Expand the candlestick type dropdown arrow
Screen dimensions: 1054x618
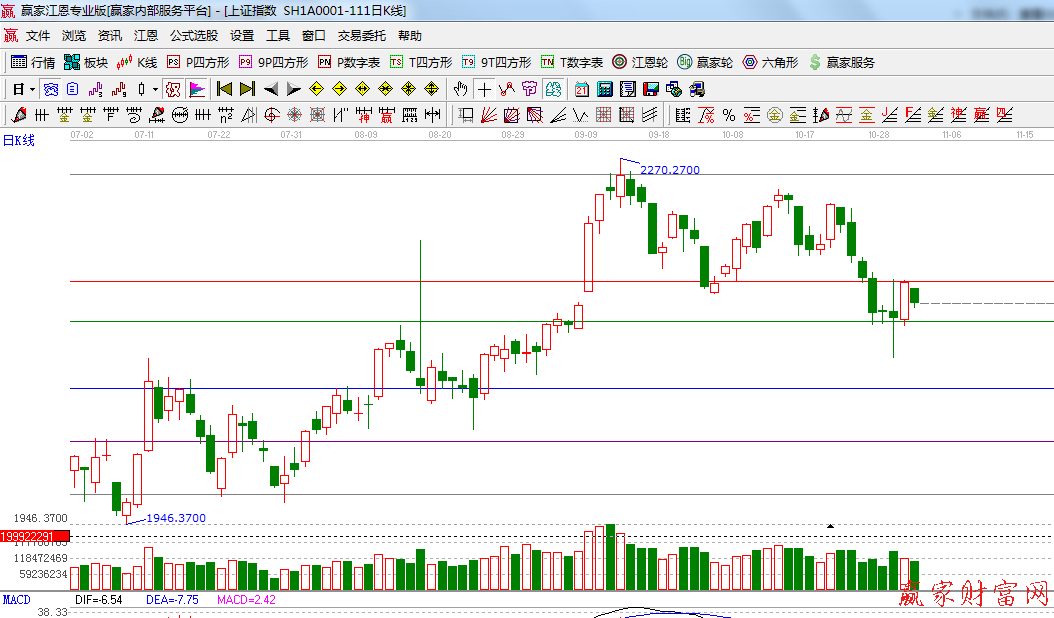(155, 89)
